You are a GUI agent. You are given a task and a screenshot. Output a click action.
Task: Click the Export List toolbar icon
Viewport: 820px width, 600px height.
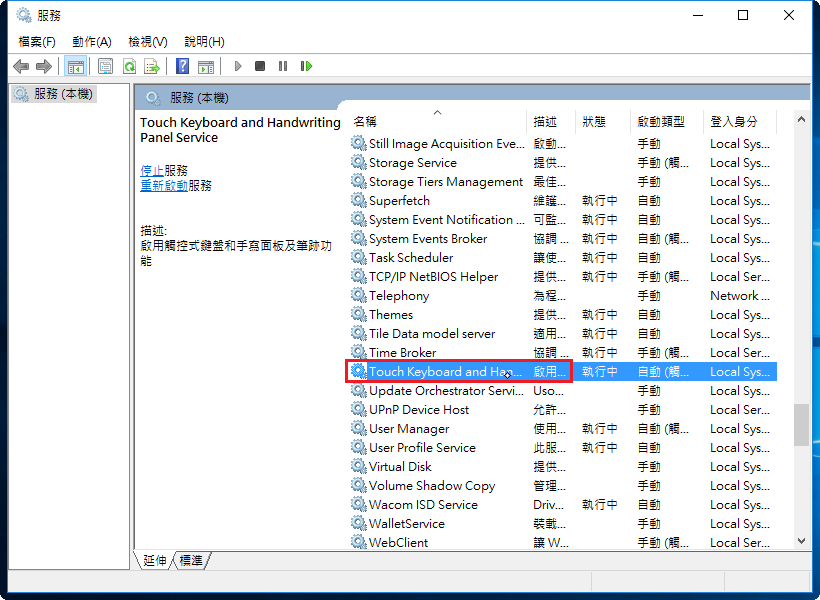click(152, 66)
